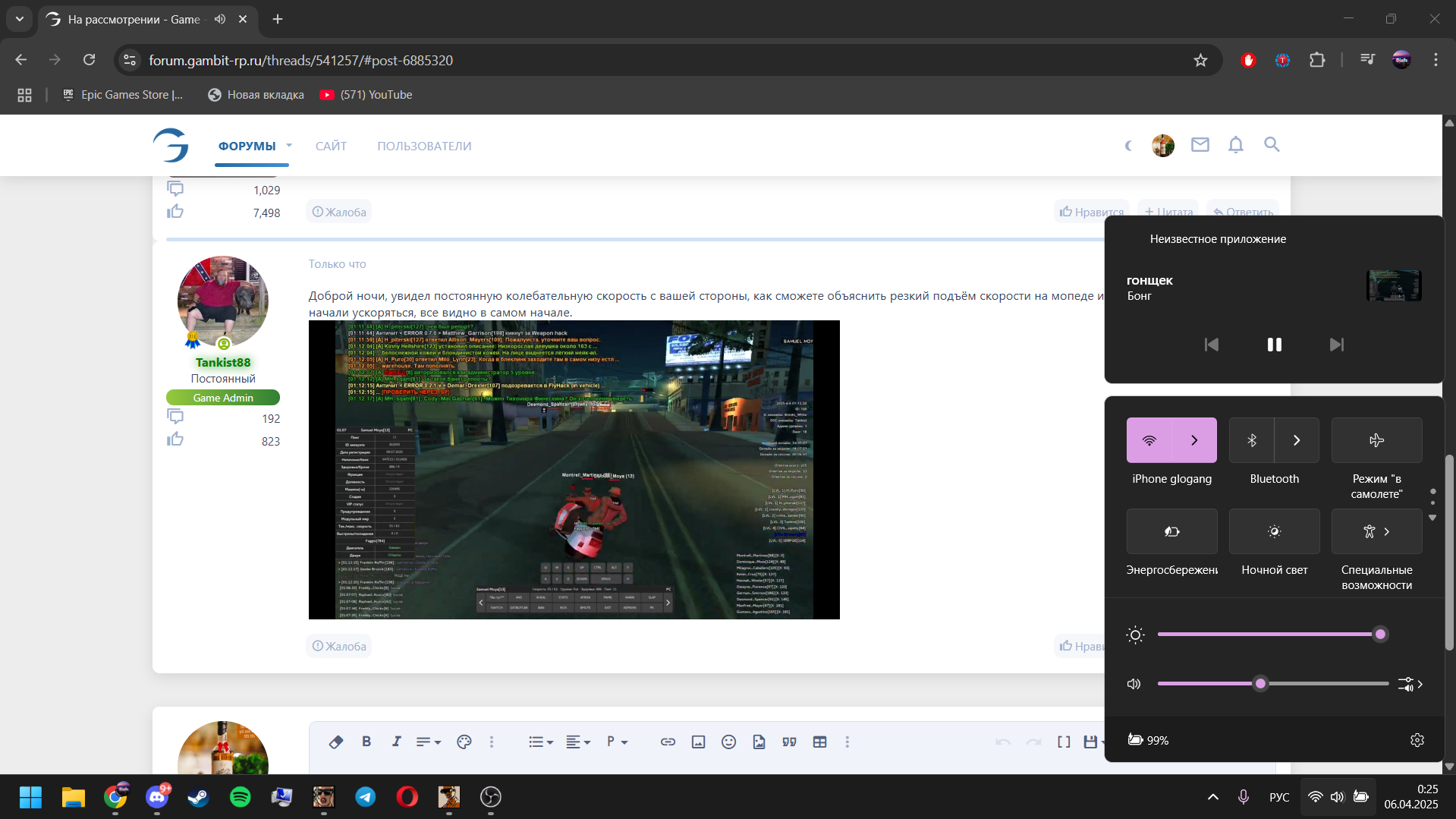This screenshot has width=1456, height=819.
Task: Insert a link using the chain icon
Action: pyautogui.click(x=668, y=742)
